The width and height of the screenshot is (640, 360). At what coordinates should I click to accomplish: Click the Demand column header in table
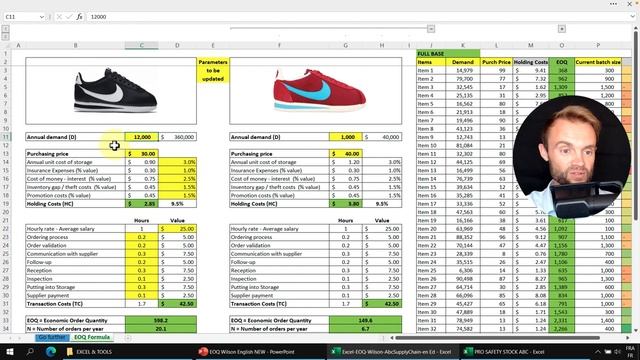[463, 62]
